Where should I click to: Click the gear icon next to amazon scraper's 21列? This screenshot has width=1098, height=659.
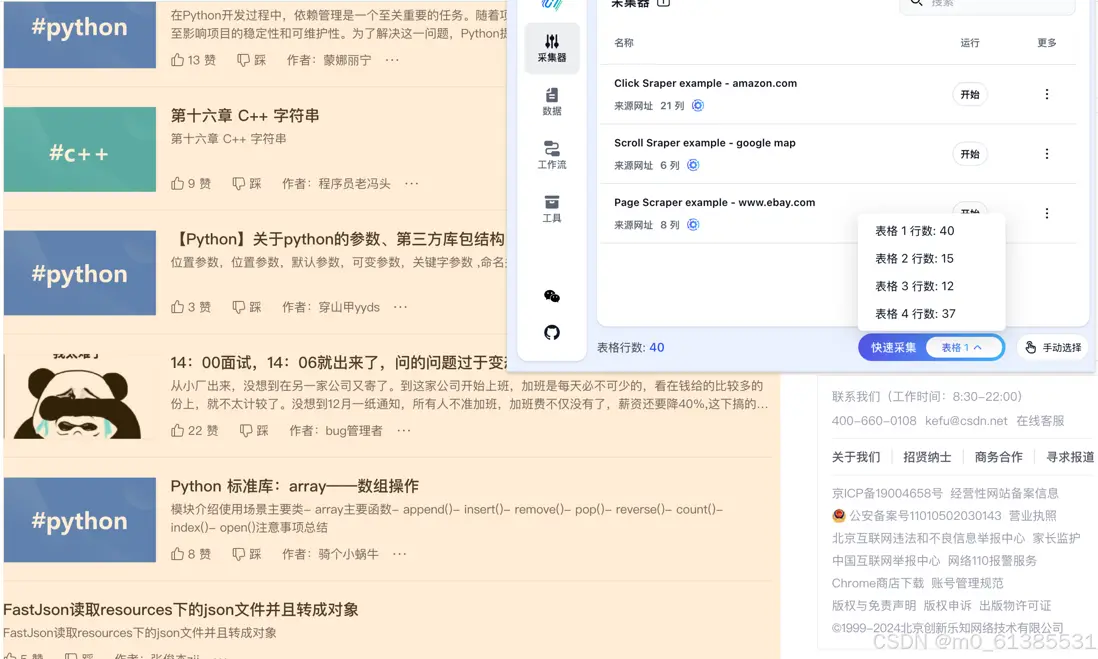pyautogui.click(x=699, y=105)
